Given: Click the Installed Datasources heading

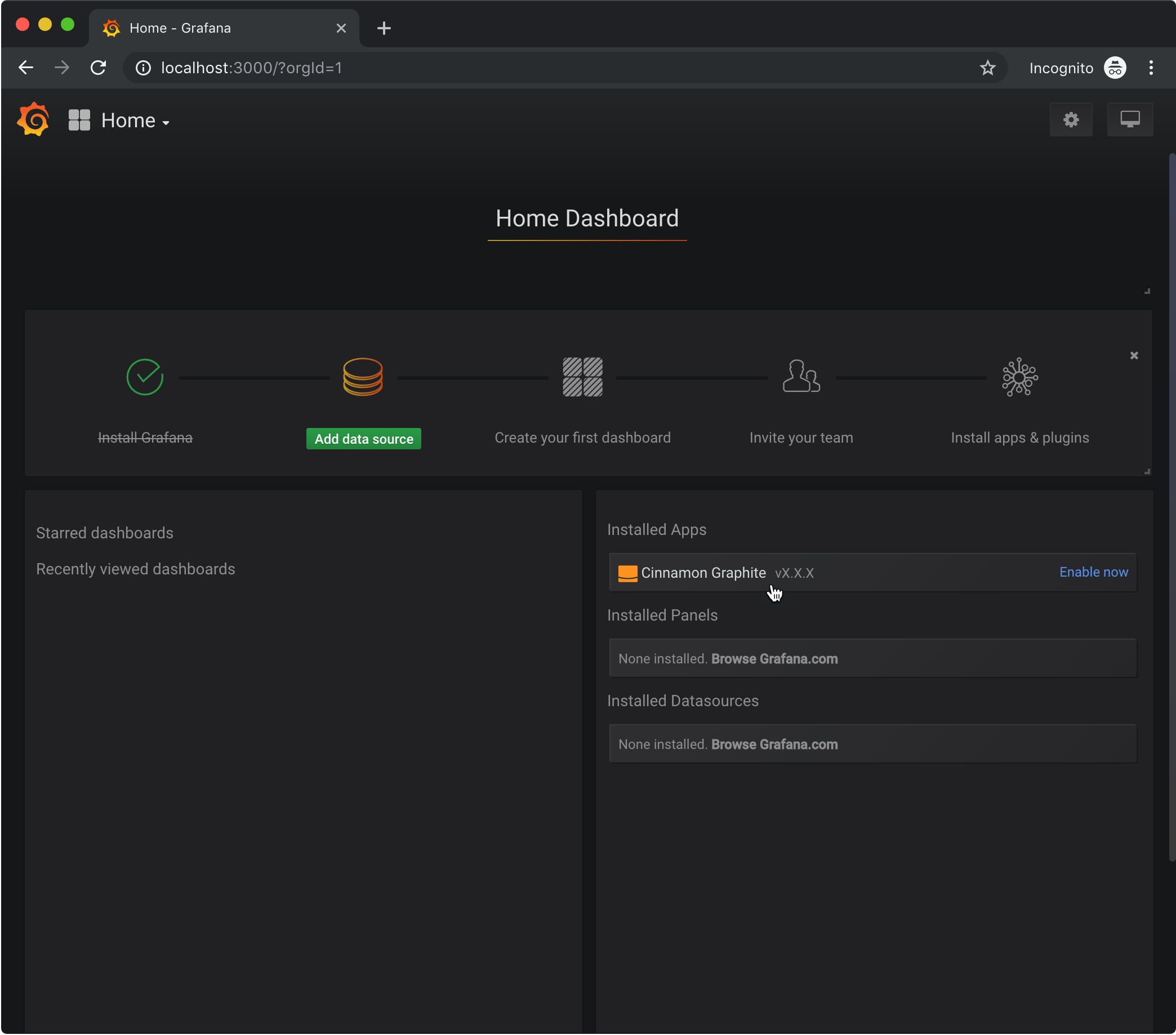Looking at the screenshot, I should pyautogui.click(x=683, y=701).
